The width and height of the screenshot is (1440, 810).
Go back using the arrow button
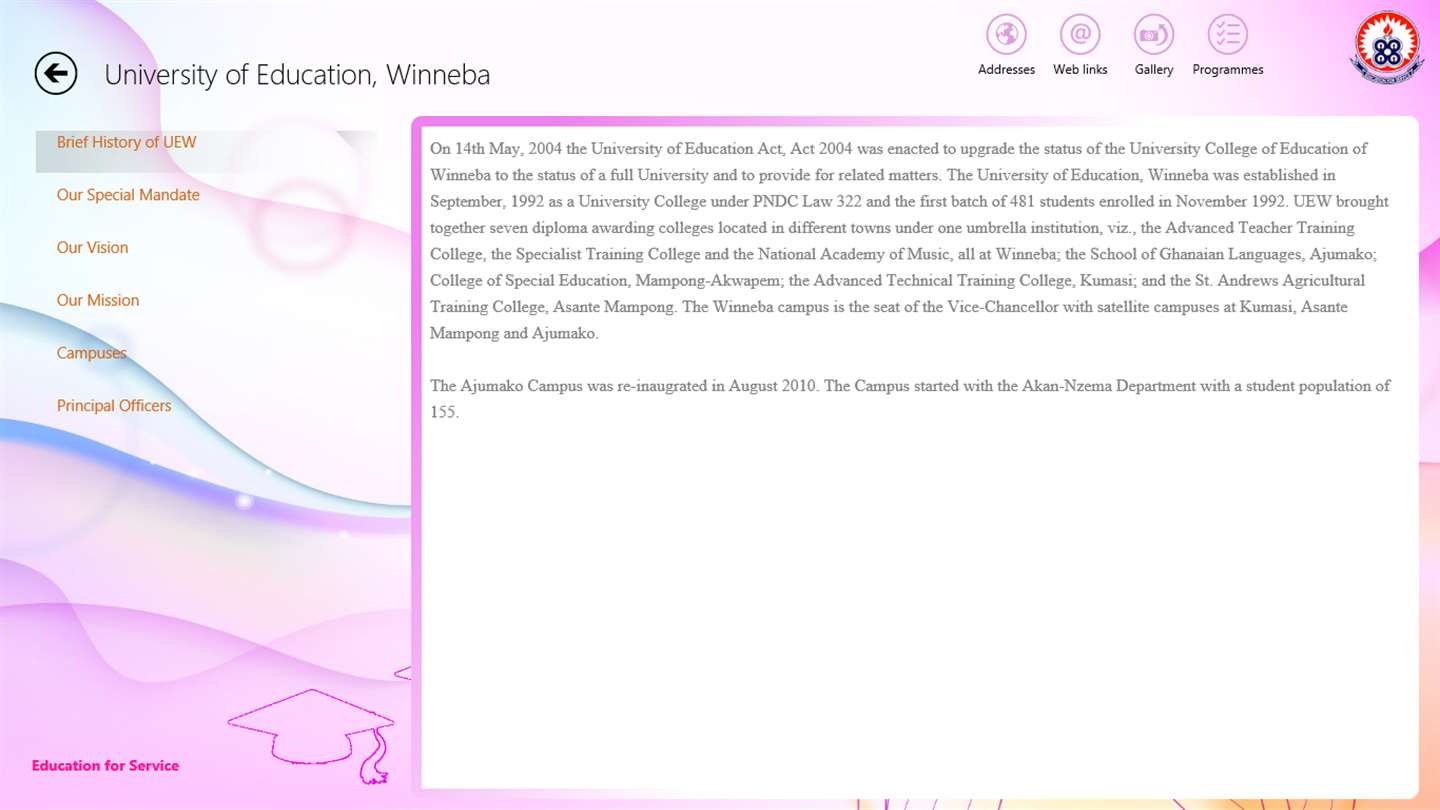point(56,73)
